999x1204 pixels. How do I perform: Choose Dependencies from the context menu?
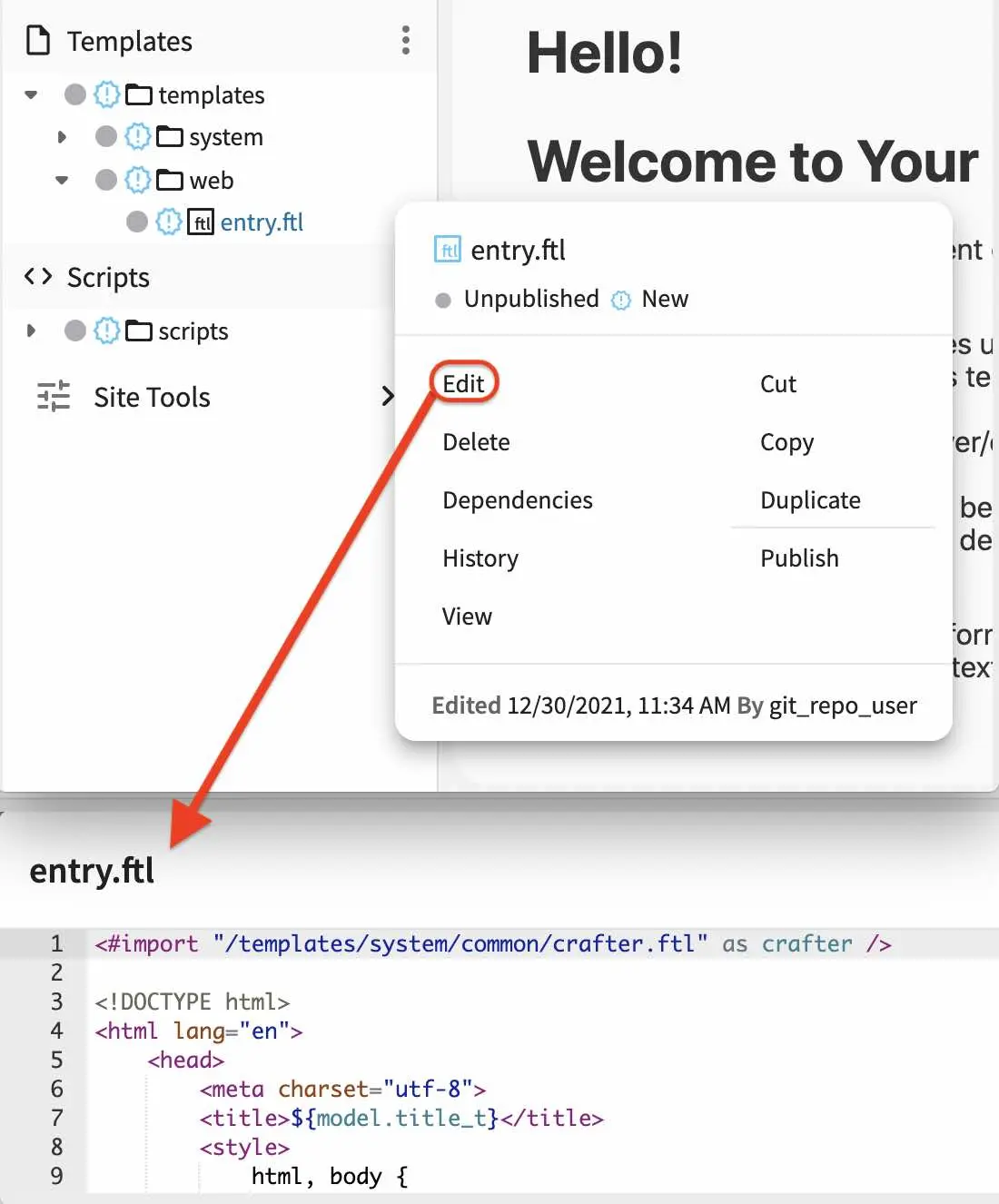tap(518, 499)
